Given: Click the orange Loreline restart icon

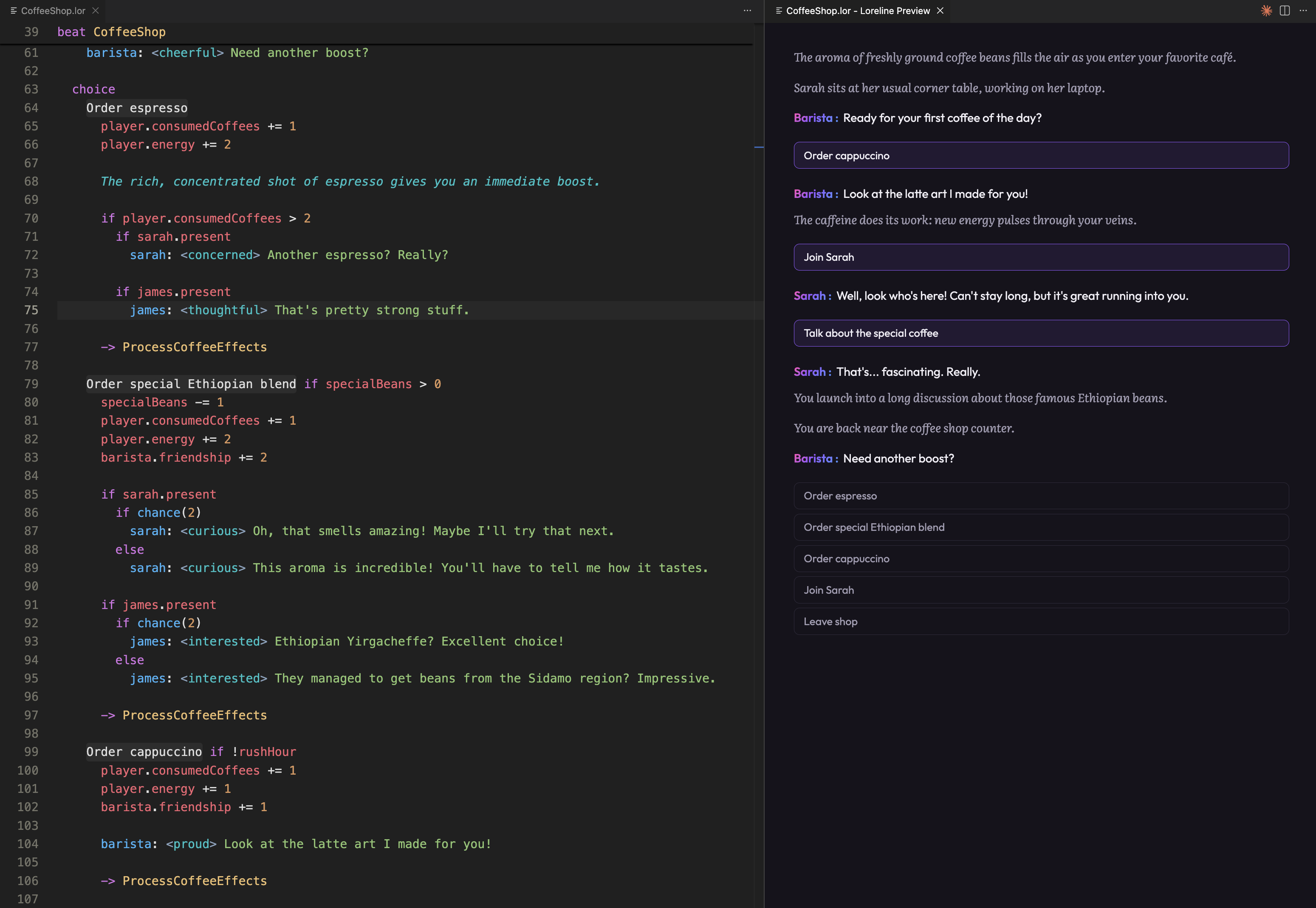Looking at the screenshot, I should [x=1266, y=10].
